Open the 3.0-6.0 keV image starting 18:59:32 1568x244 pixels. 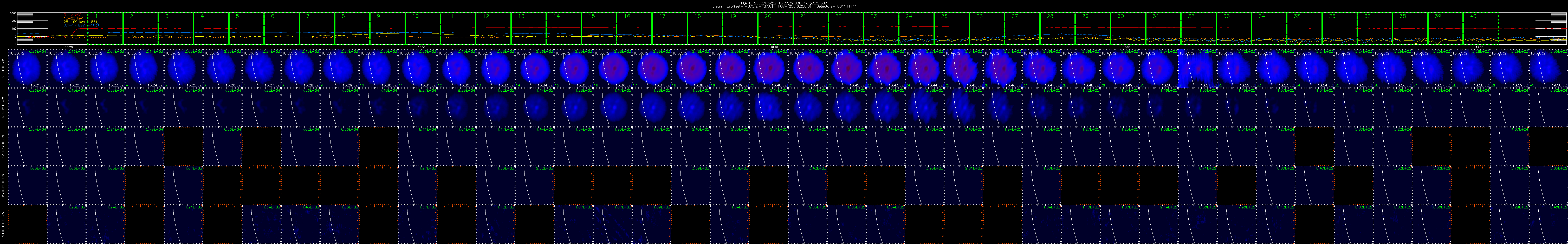tap(1548, 69)
